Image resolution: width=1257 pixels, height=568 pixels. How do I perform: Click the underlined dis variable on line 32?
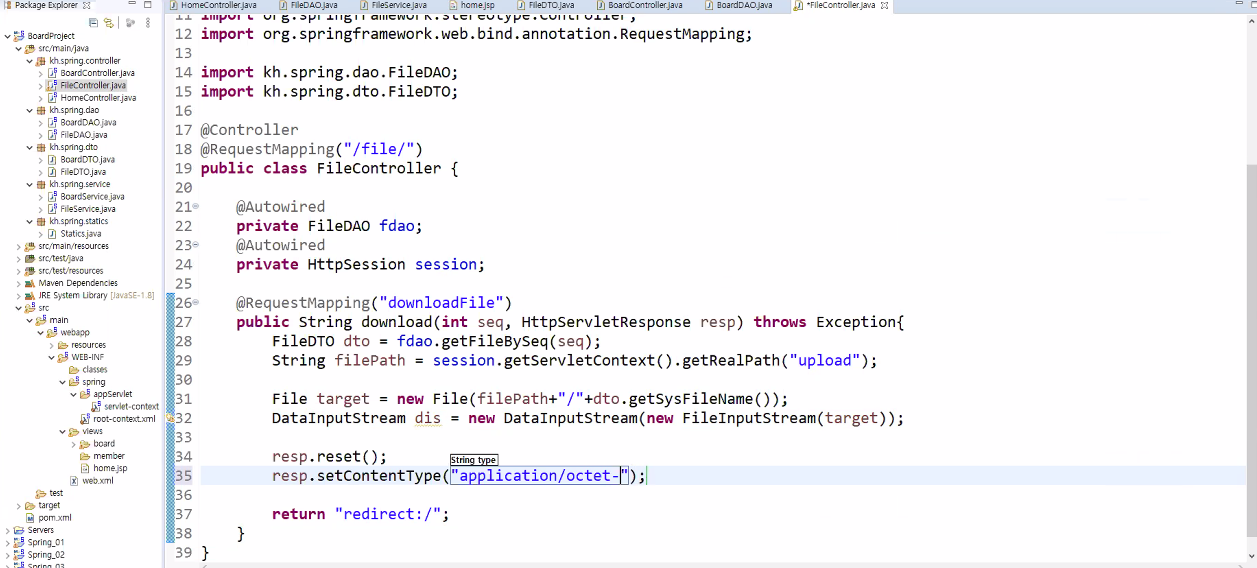427,418
